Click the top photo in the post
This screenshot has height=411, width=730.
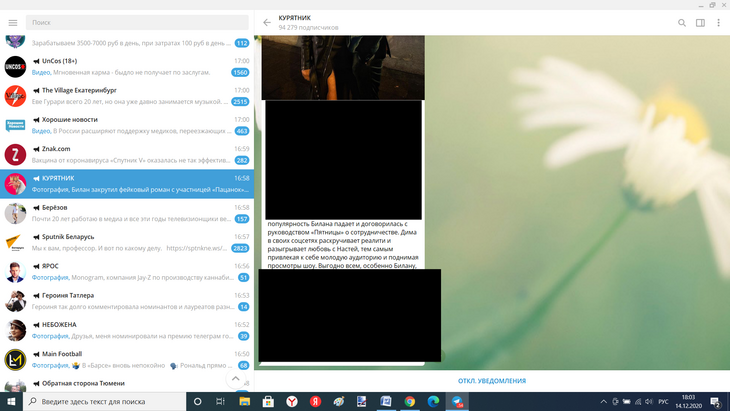pyautogui.click(x=343, y=67)
